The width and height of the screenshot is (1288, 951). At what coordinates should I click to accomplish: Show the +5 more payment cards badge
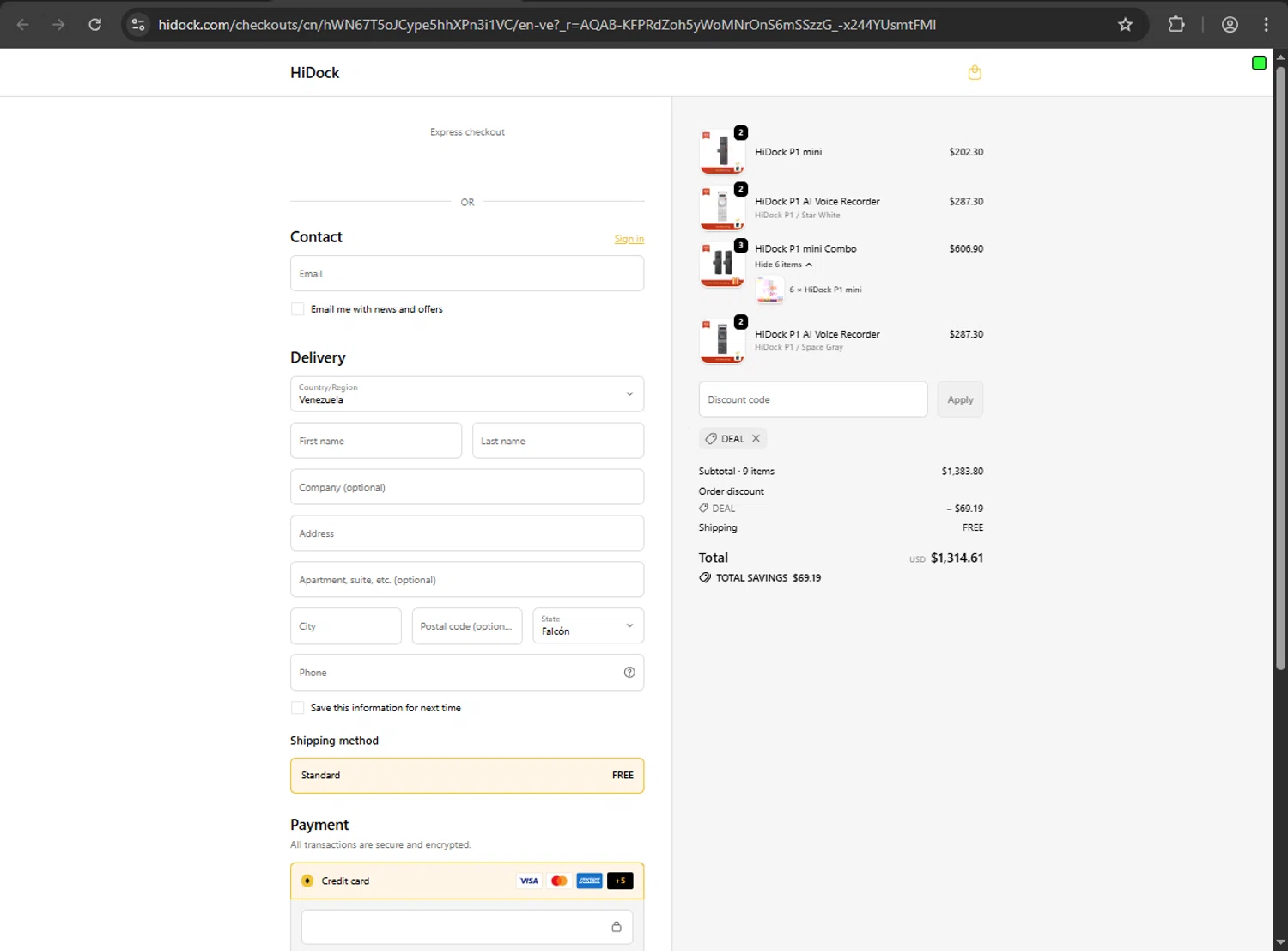[620, 881]
